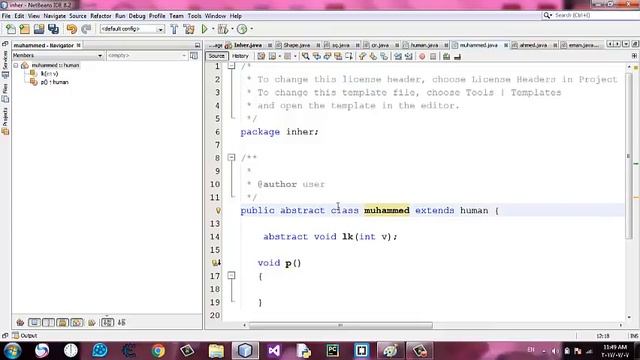This screenshot has height=360, width=640.
Task: Open the empty filter dropdown in Navigator
Action: [x=147, y=55]
